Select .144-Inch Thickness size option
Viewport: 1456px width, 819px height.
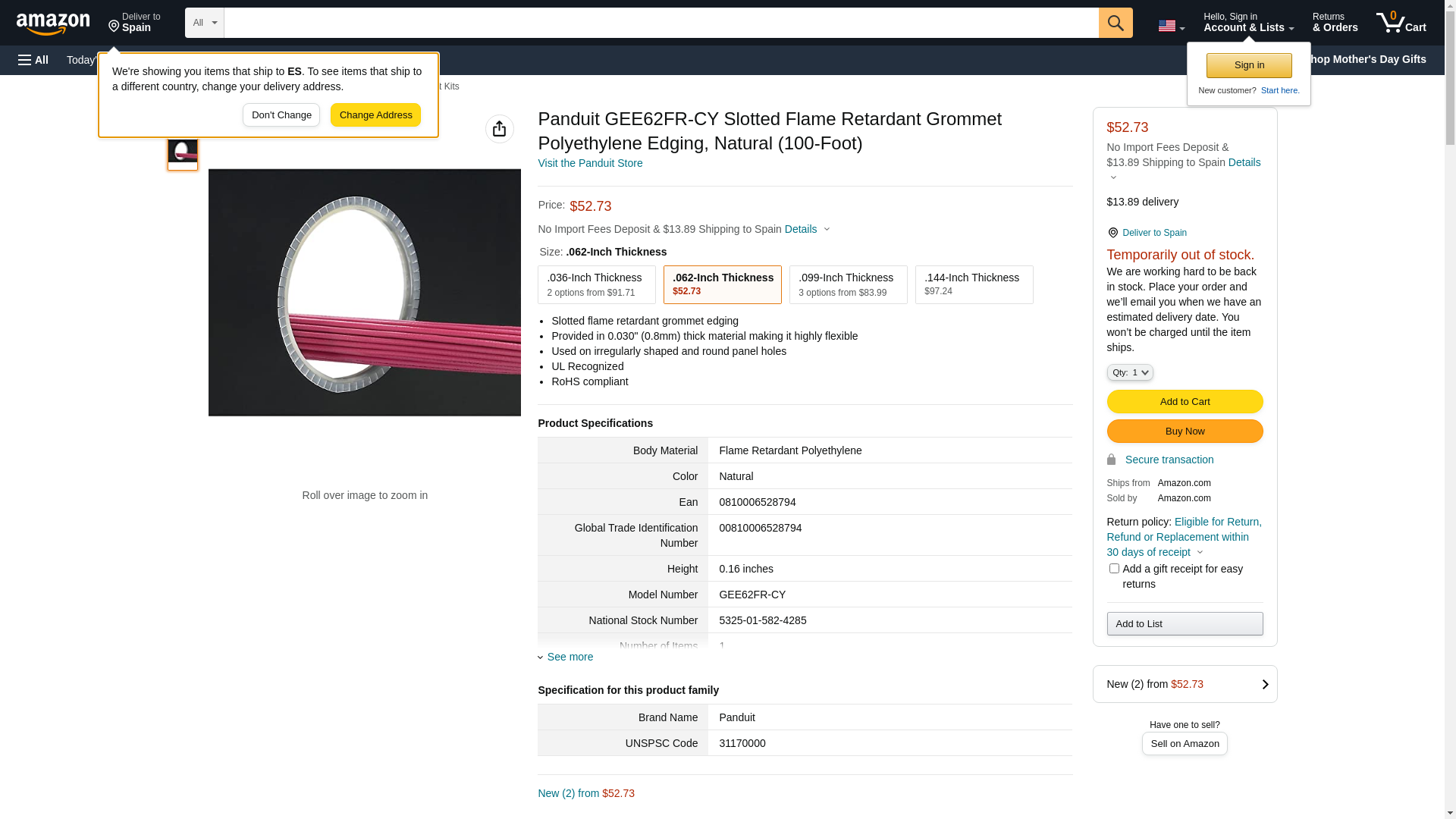pos(973,284)
